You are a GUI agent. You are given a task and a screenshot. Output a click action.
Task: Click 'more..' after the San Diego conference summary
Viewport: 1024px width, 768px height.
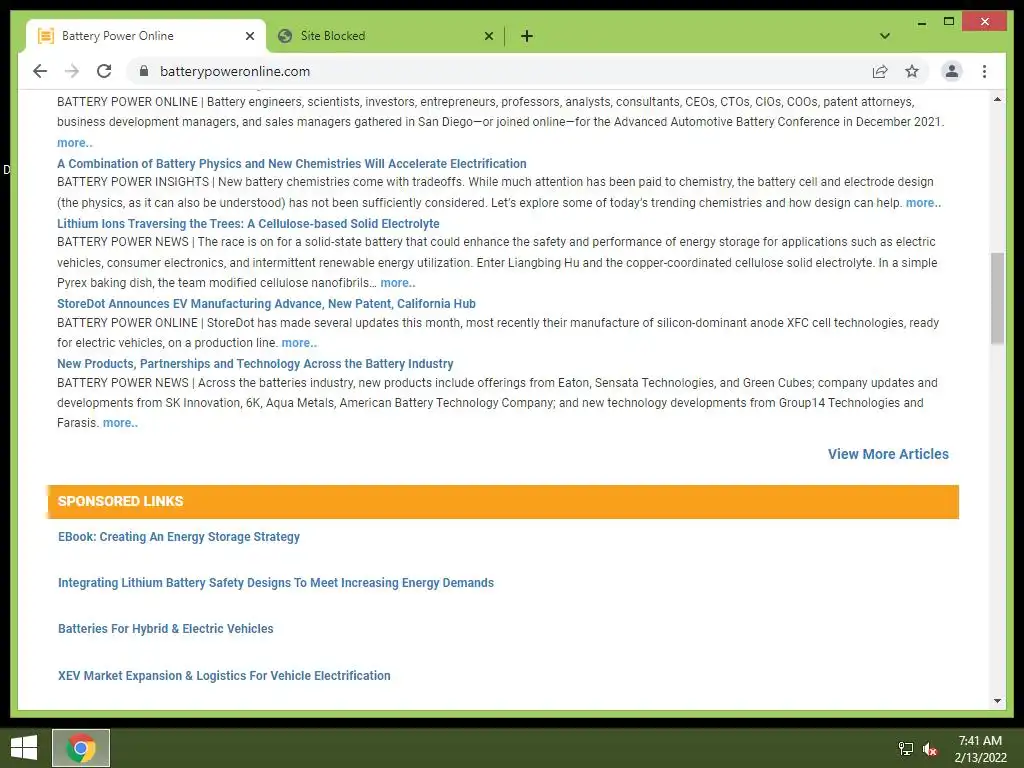coord(74,143)
